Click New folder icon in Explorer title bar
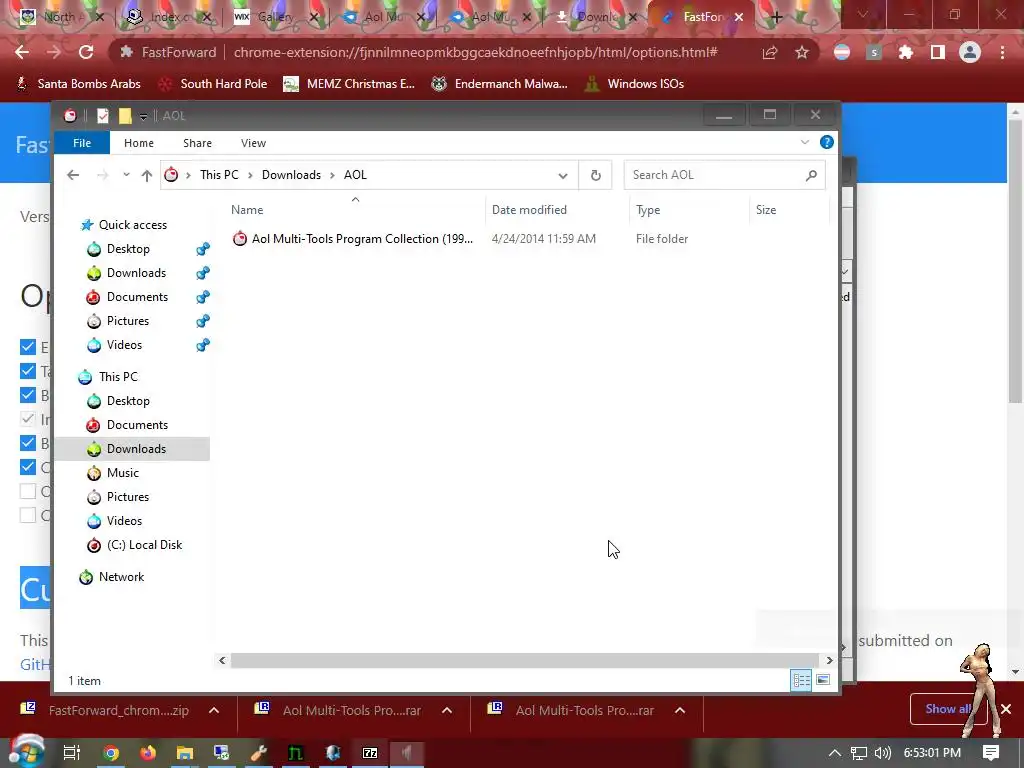The image size is (1024, 768). click(125, 116)
